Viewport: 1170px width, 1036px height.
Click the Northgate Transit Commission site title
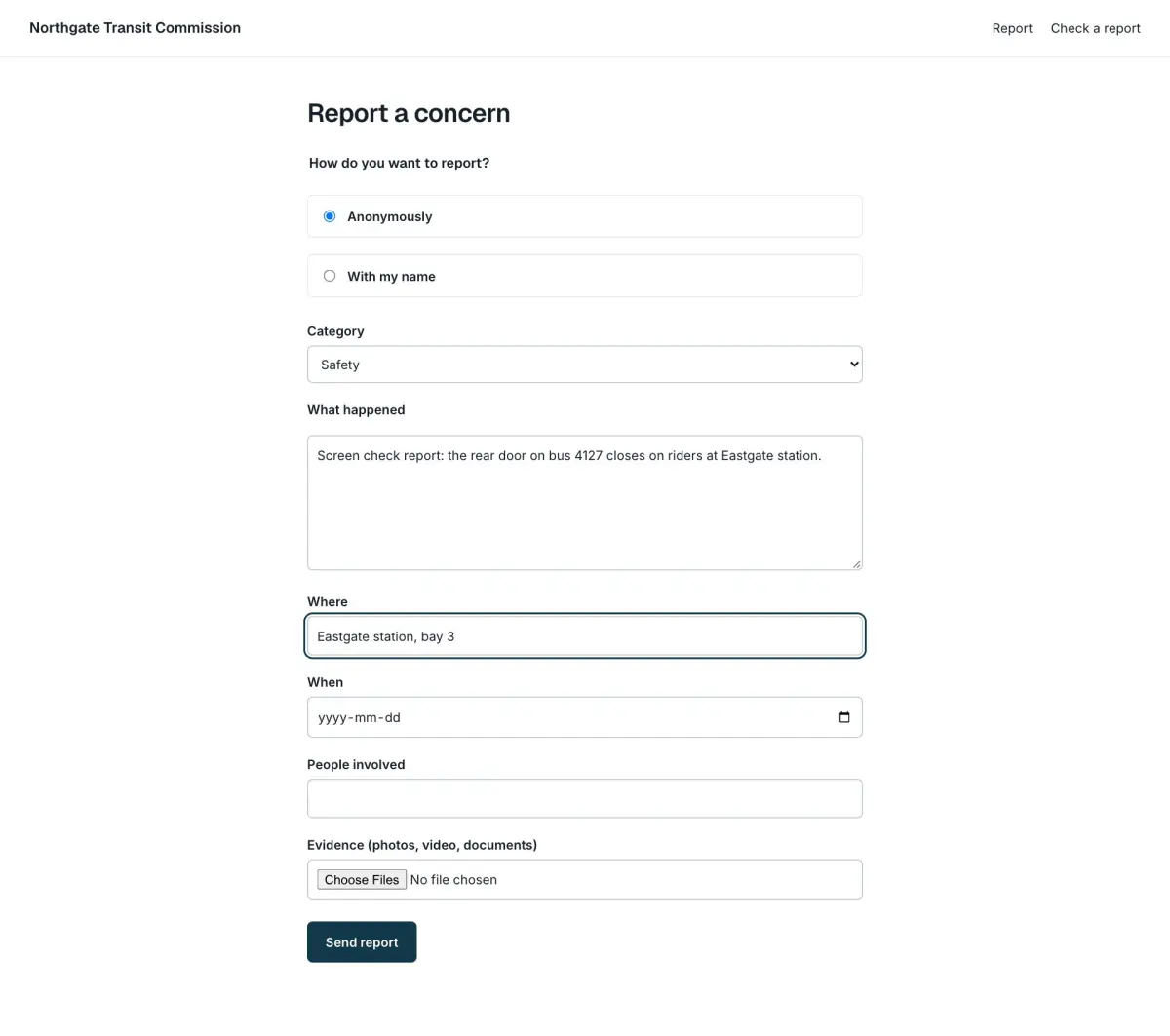tap(136, 28)
